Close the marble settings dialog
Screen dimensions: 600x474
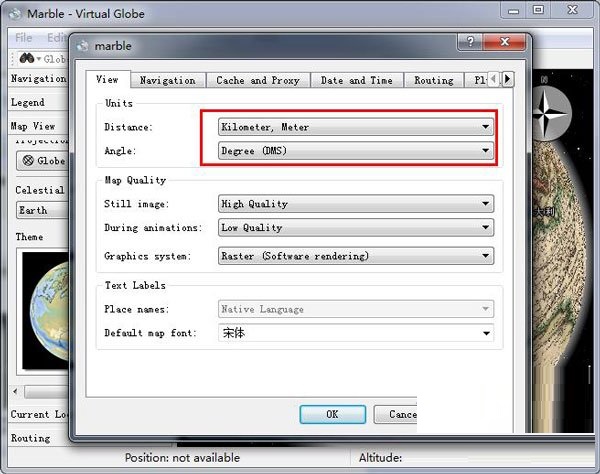pyautogui.click(x=505, y=41)
